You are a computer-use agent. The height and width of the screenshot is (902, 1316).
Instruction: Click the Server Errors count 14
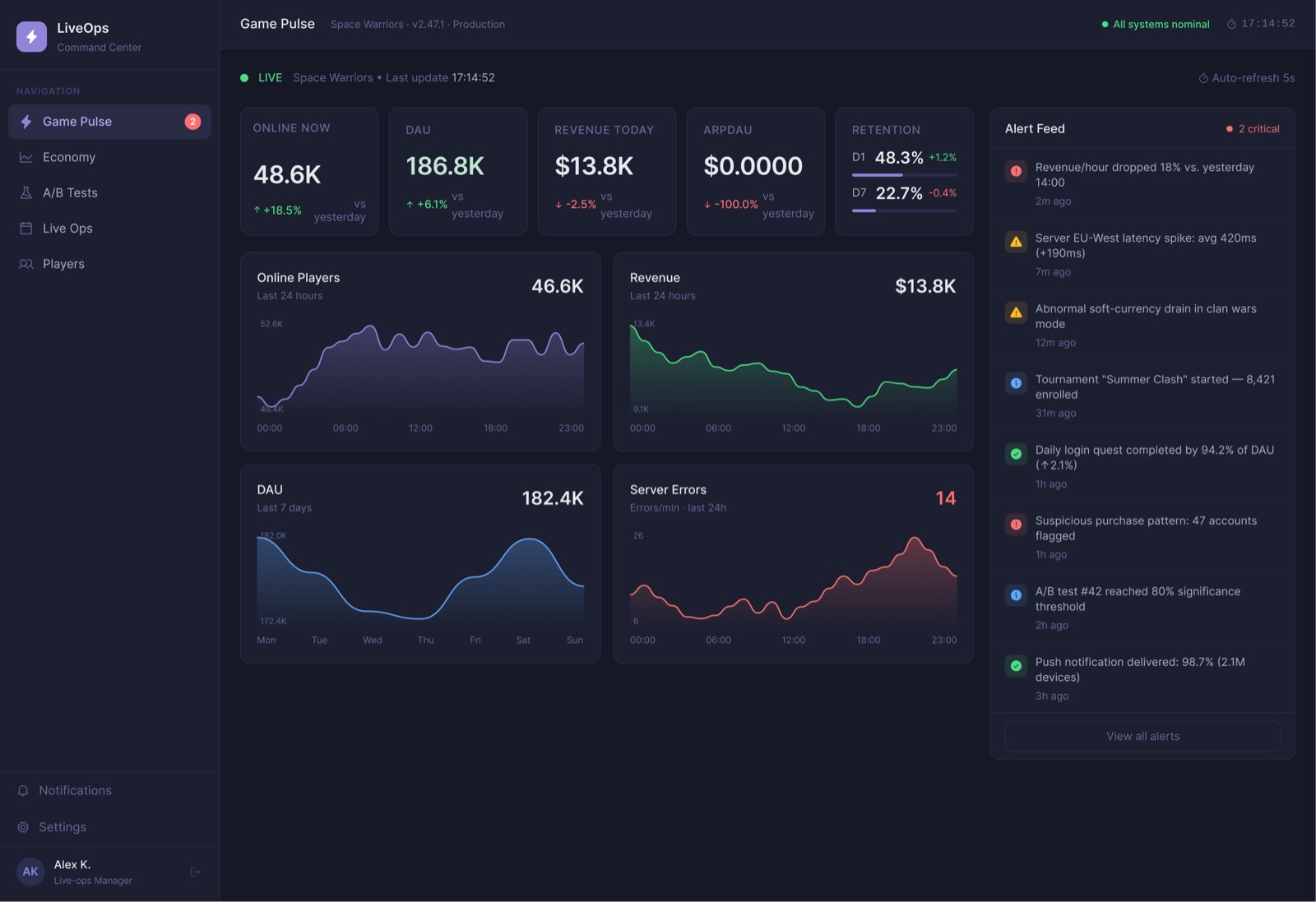tap(946, 498)
